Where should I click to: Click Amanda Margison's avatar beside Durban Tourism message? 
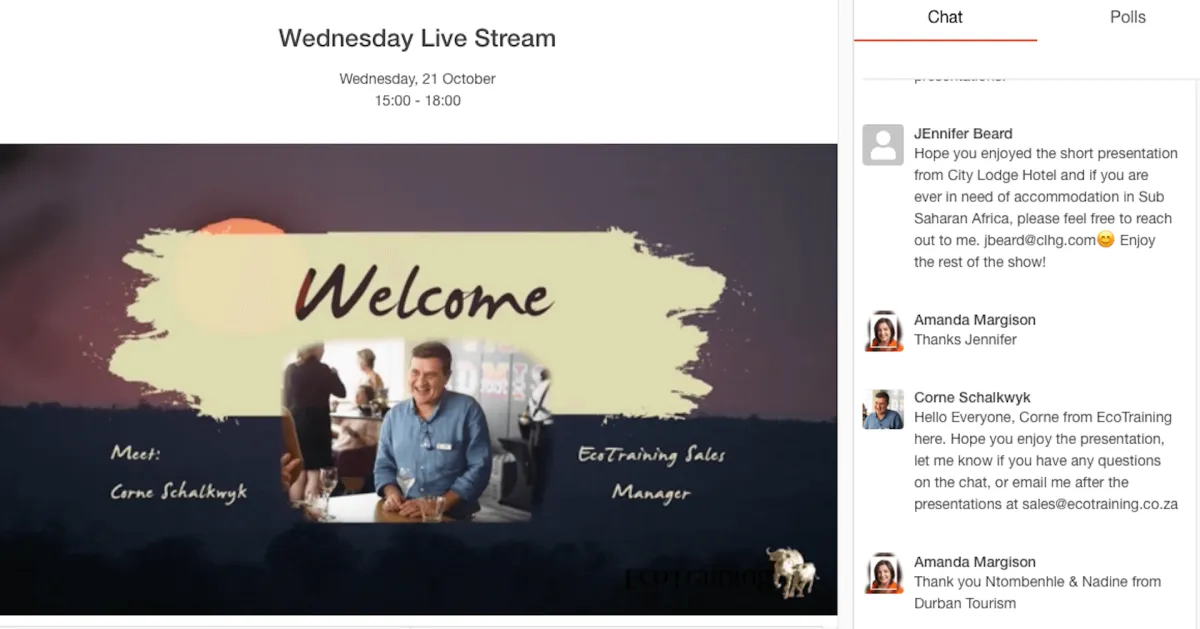point(883,573)
